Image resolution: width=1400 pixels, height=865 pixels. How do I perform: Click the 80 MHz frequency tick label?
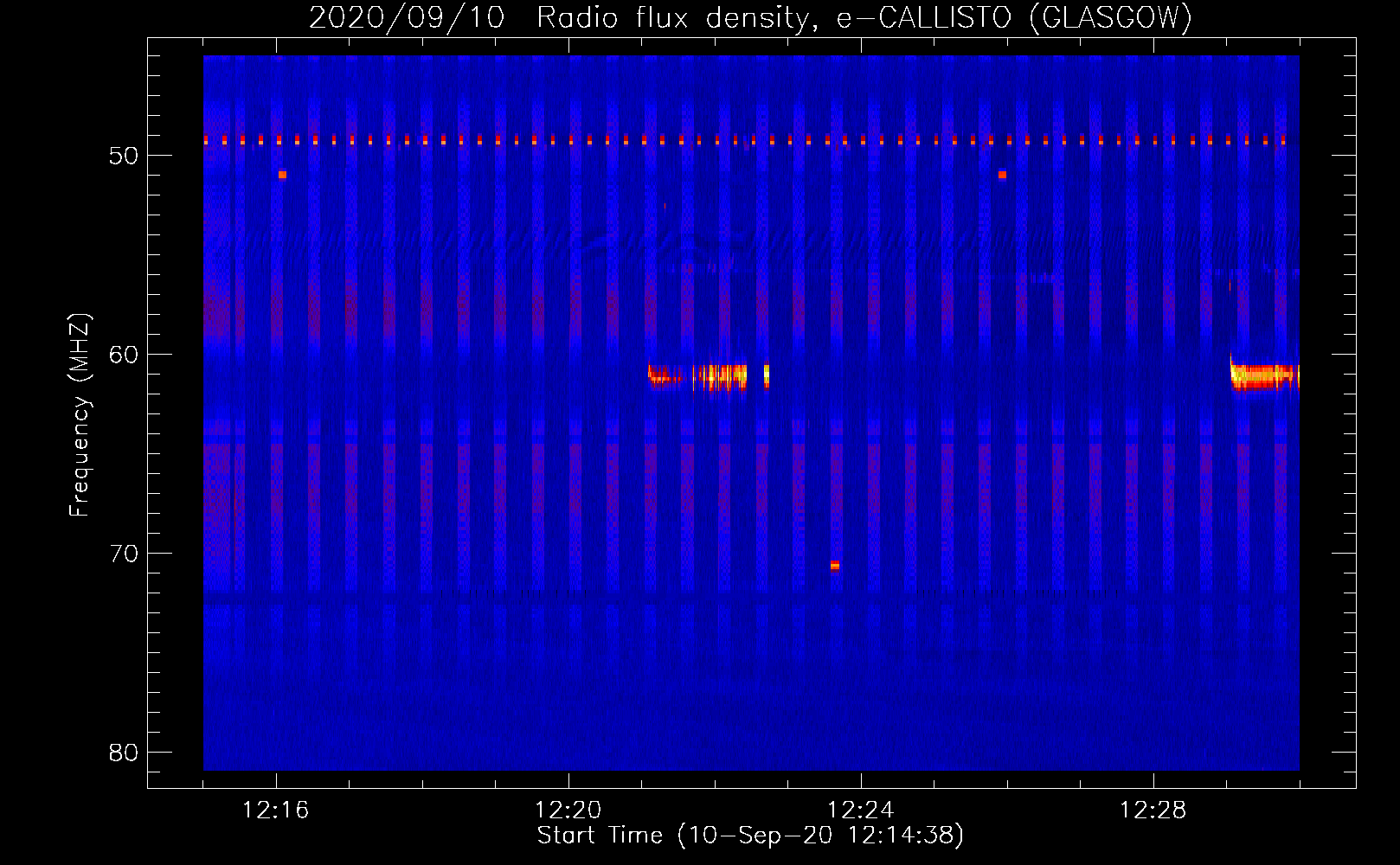(x=124, y=753)
